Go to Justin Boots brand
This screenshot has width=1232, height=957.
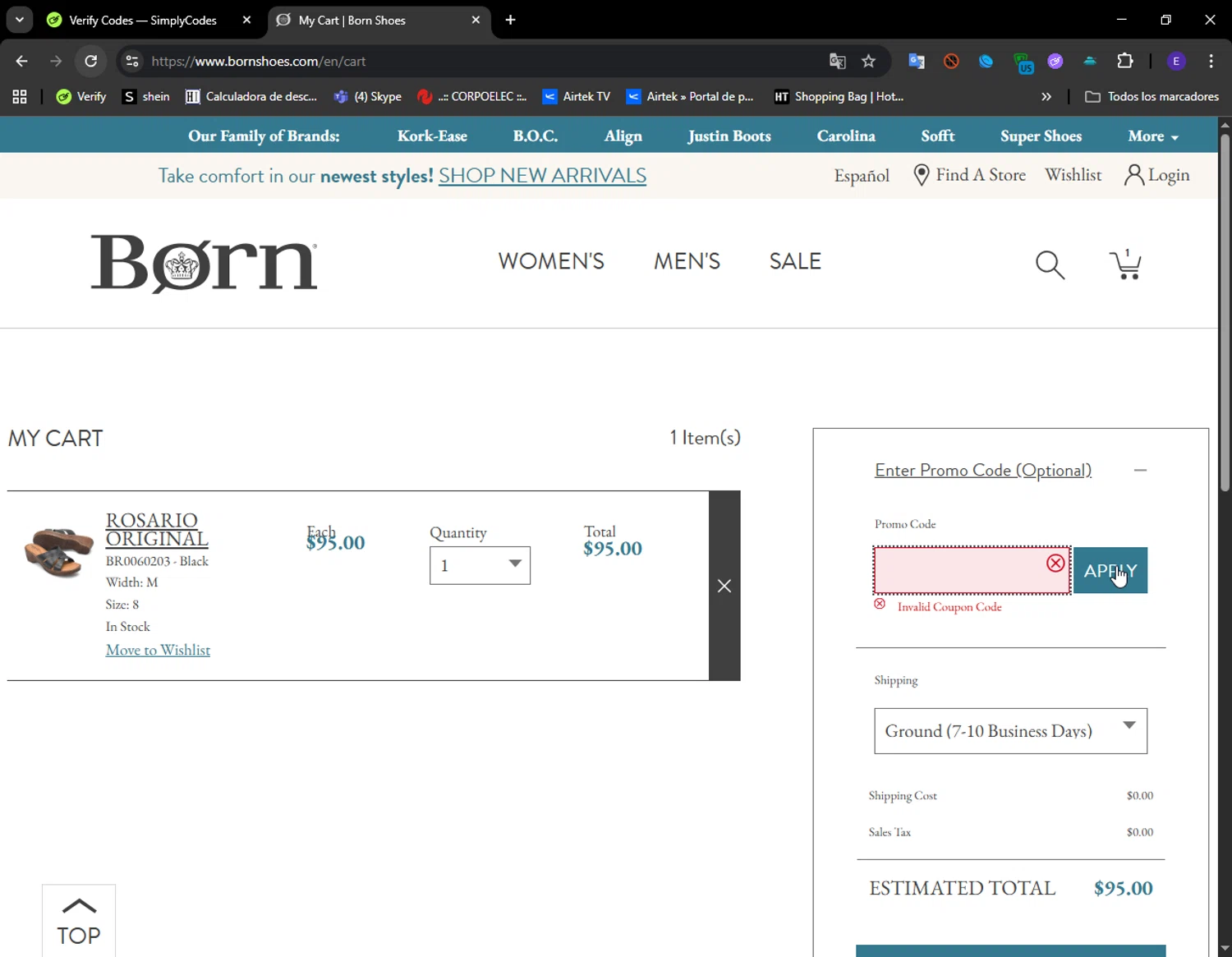pyautogui.click(x=729, y=136)
